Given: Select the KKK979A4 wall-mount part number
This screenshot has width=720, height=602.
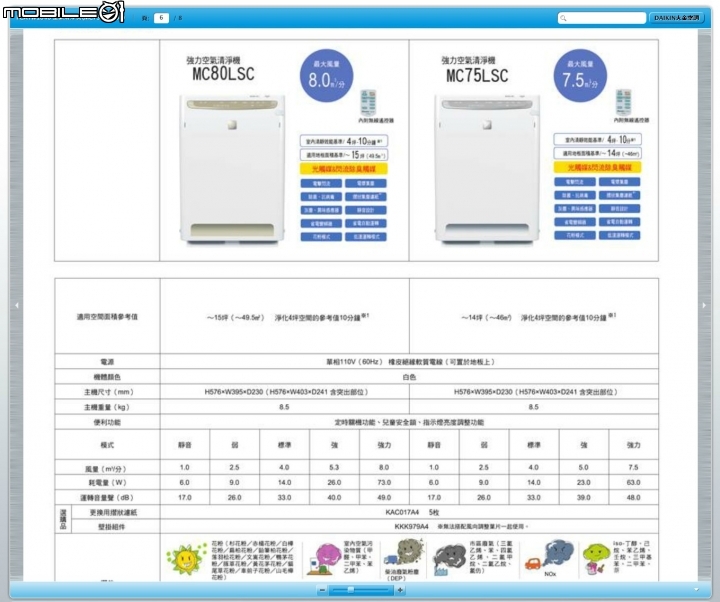Looking at the screenshot, I should click(x=411, y=526).
